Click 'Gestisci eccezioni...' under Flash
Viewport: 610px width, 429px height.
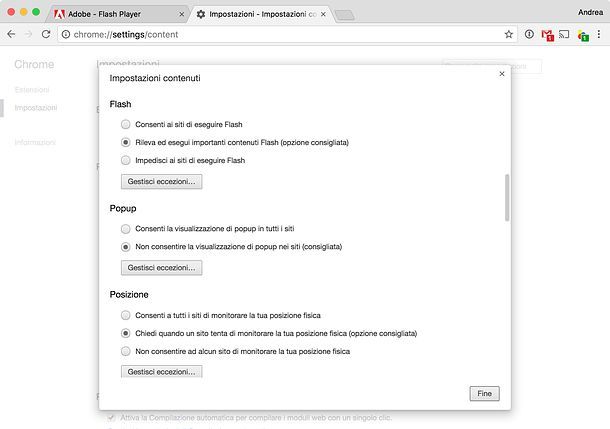(x=161, y=182)
